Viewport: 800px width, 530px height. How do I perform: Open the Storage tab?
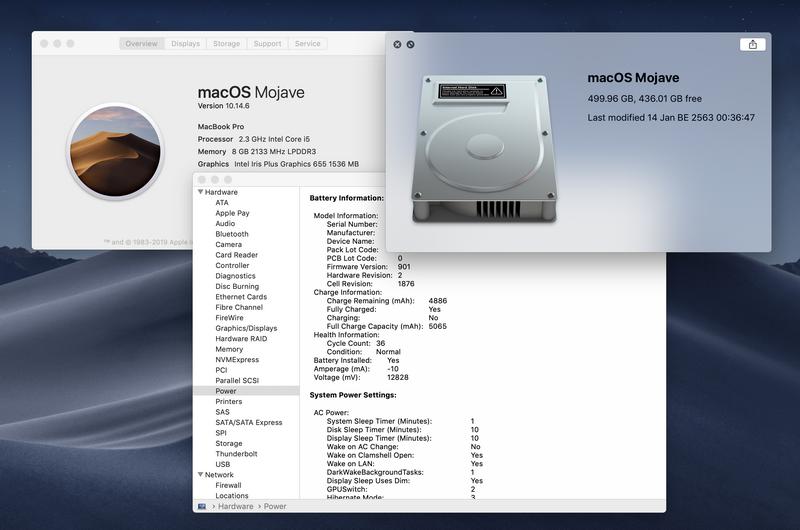point(227,44)
